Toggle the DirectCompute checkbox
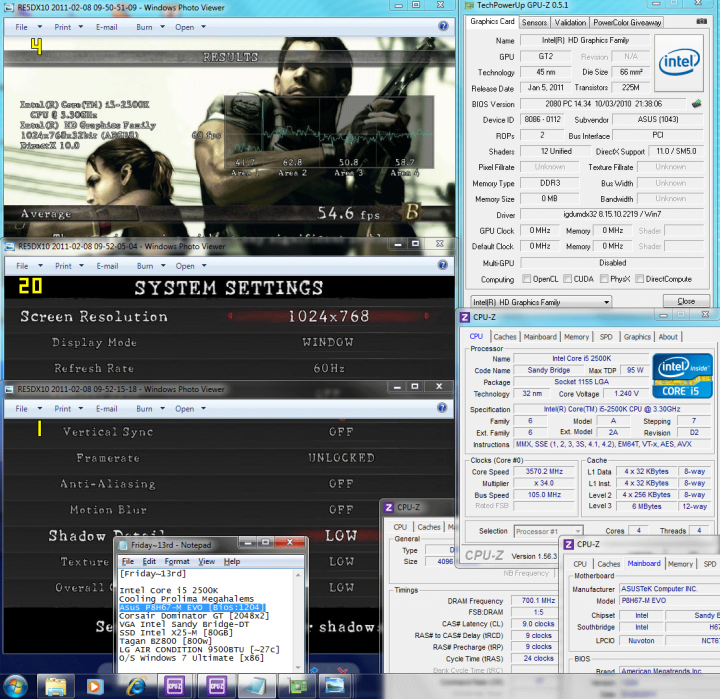720x699 pixels. point(640,279)
